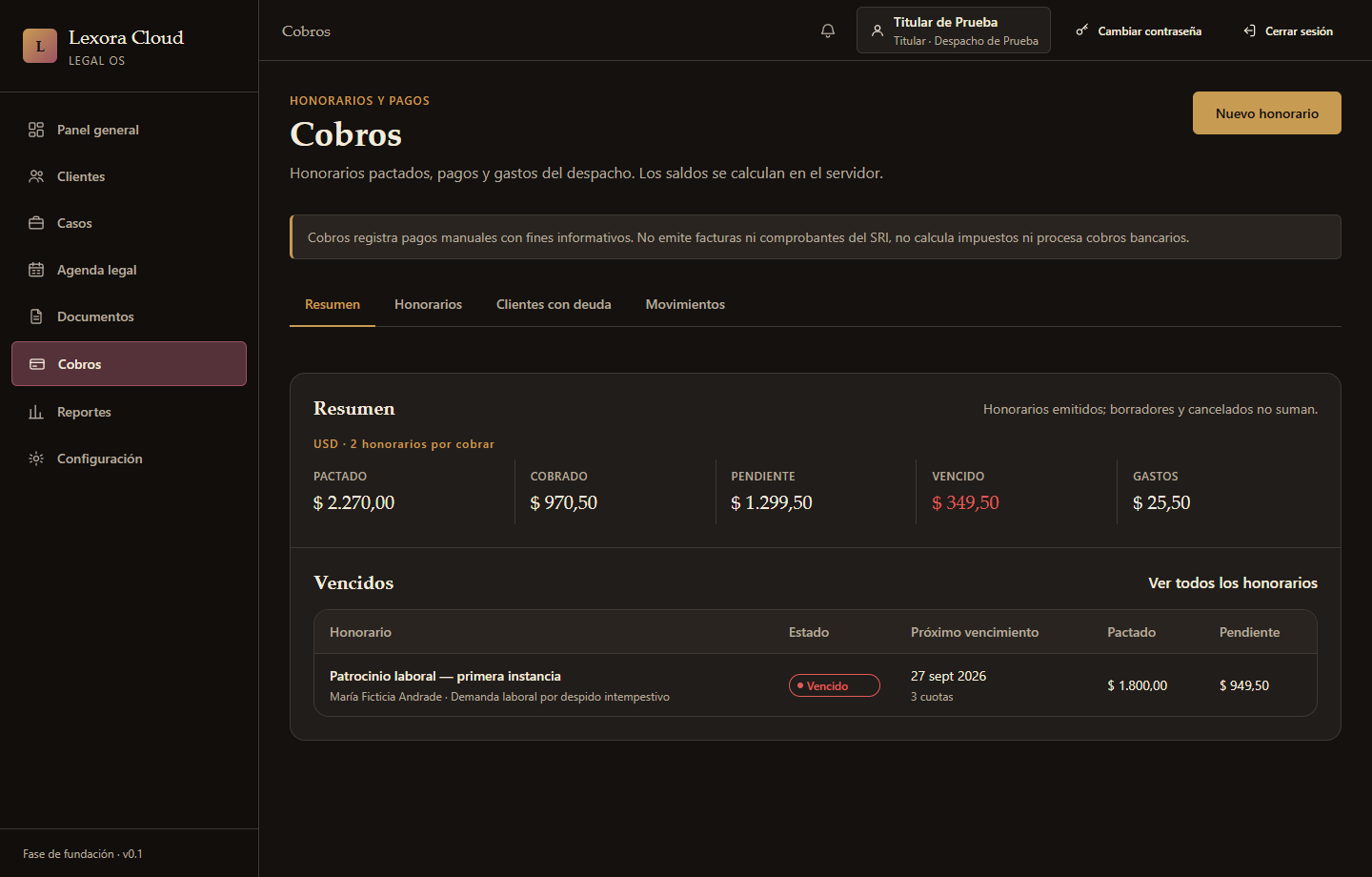The width and height of the screenshot is (1372, 877).
Task: Open the Casos section label
Action: tap(74, 223)
